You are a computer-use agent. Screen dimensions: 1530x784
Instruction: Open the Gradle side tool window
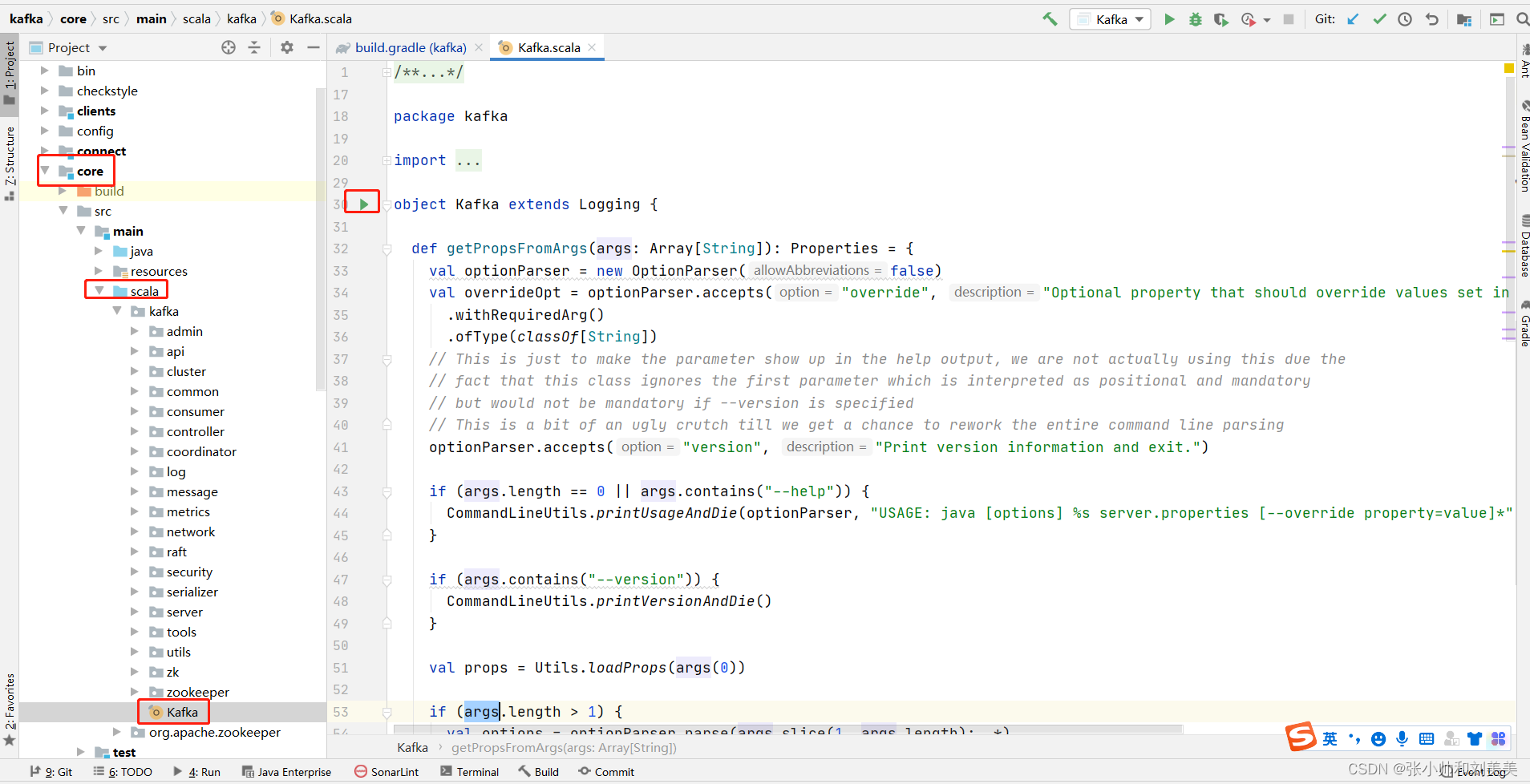(1524, 324)
